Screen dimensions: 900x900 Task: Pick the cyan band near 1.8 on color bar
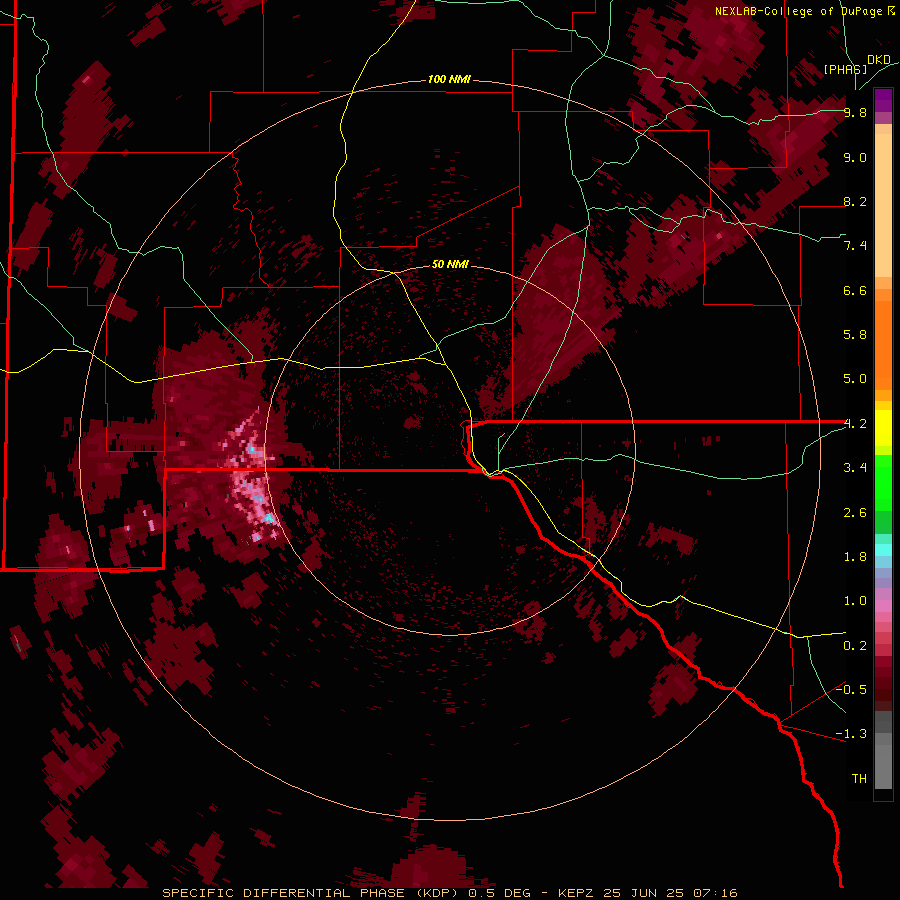coord(883,550)
